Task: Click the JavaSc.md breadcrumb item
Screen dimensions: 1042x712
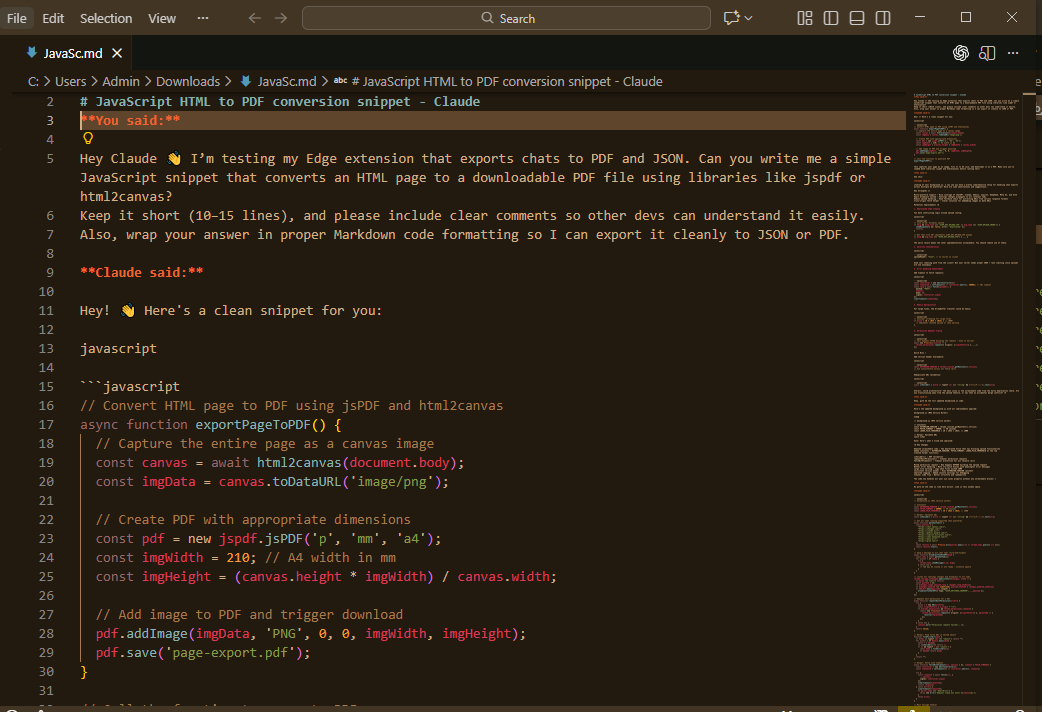Action: 286,81
